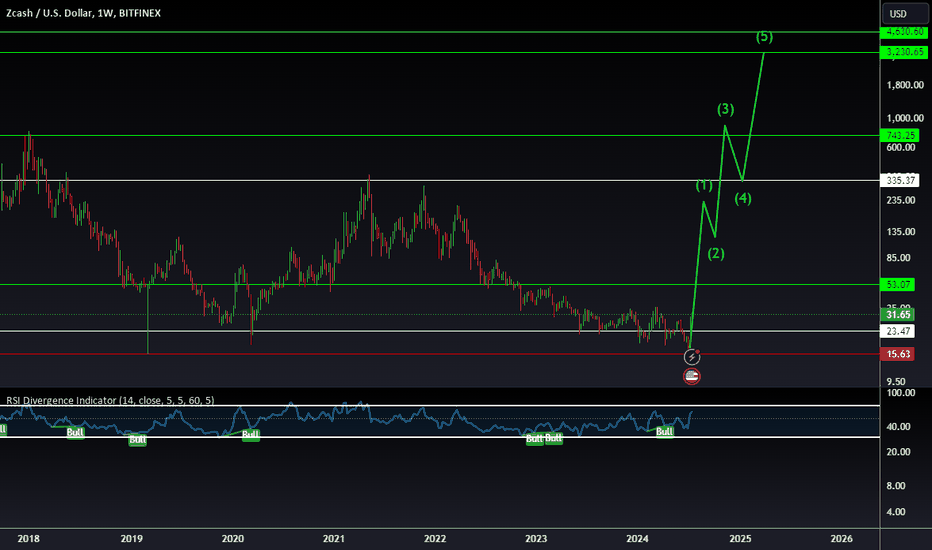Select the RSI Divergence Indicator legend label
This screenshot has width=932, height=550.
110,400
